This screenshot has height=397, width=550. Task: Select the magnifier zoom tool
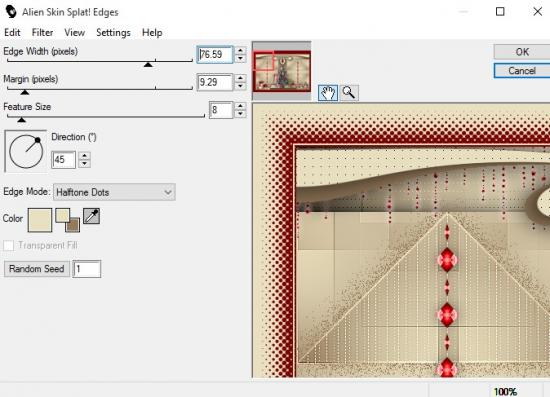(x=349, y=93)
